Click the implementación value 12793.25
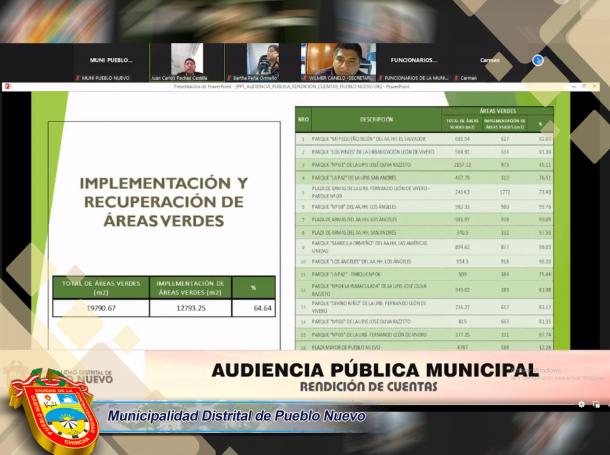 [190, 309]
